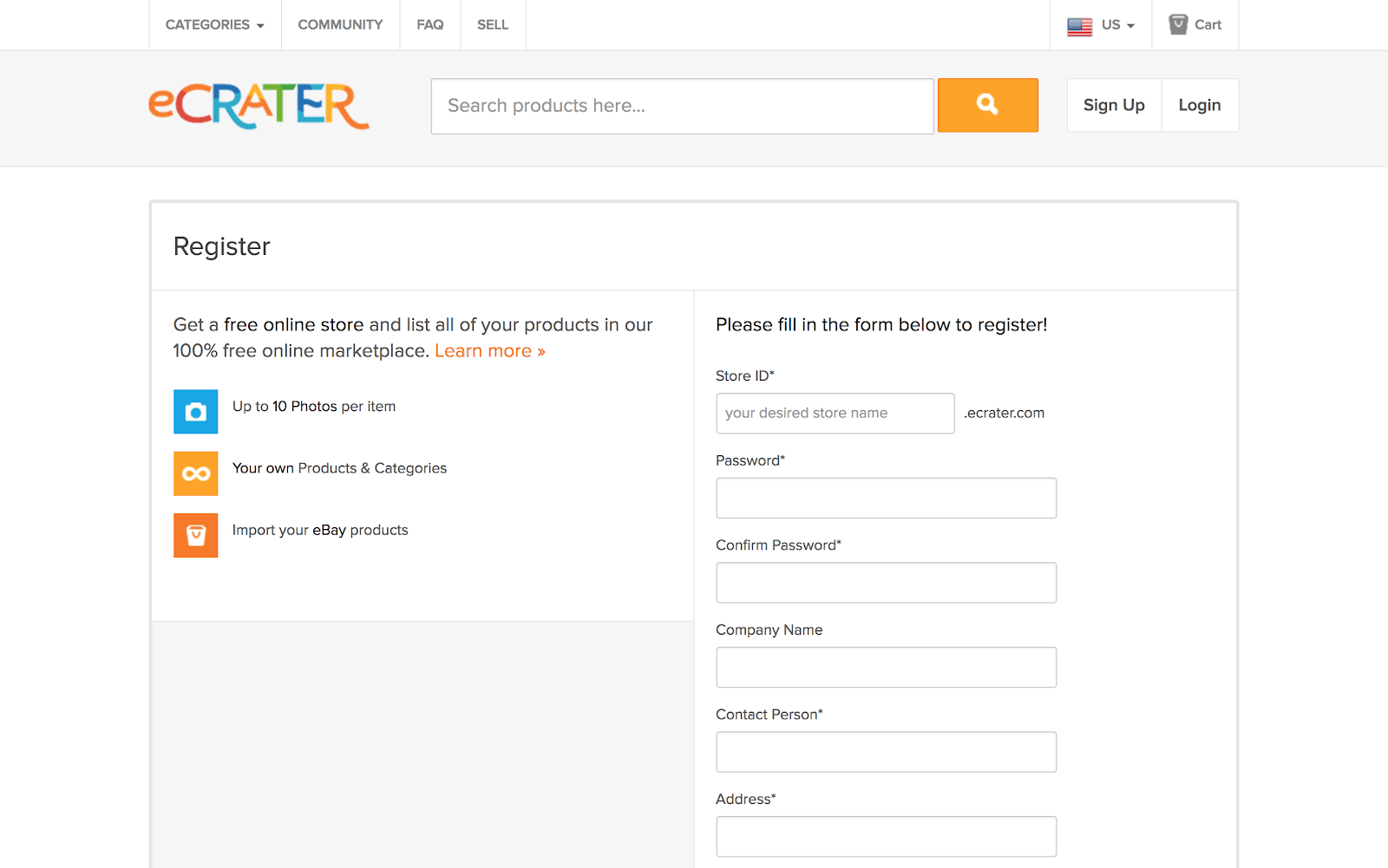The image size is (1388, 868).
Task: Select the Sell menu item
Action: tap(493, 24)
